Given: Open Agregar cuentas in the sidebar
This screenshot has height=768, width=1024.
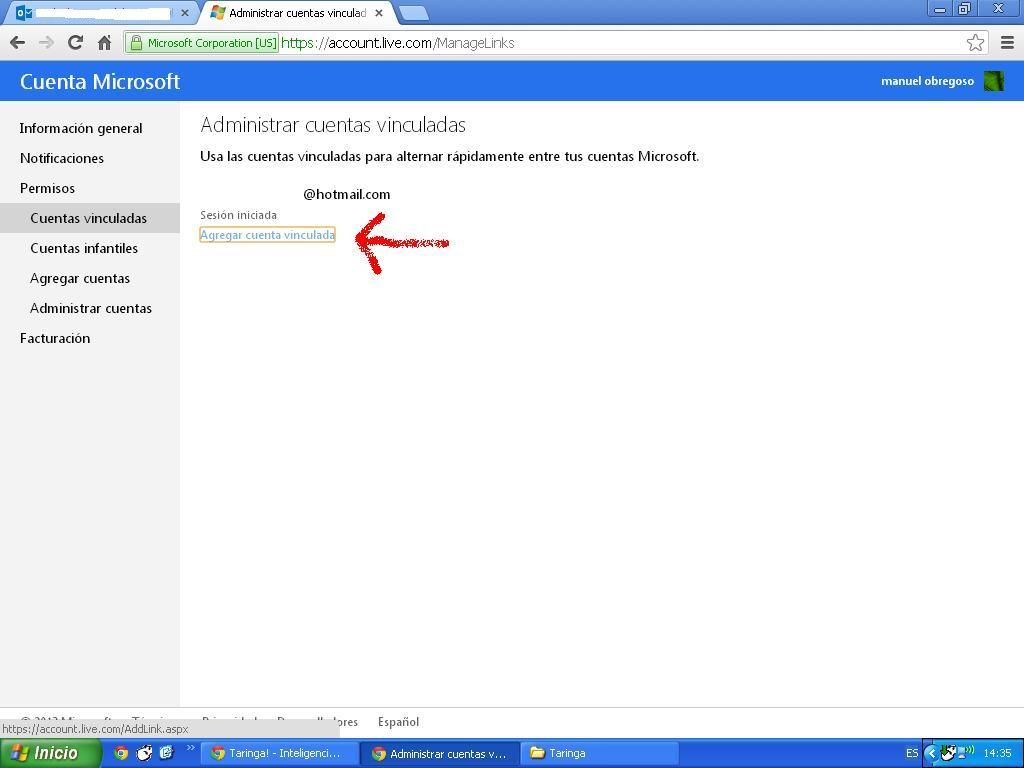Looking at the screenshot, I should point(80,278).
